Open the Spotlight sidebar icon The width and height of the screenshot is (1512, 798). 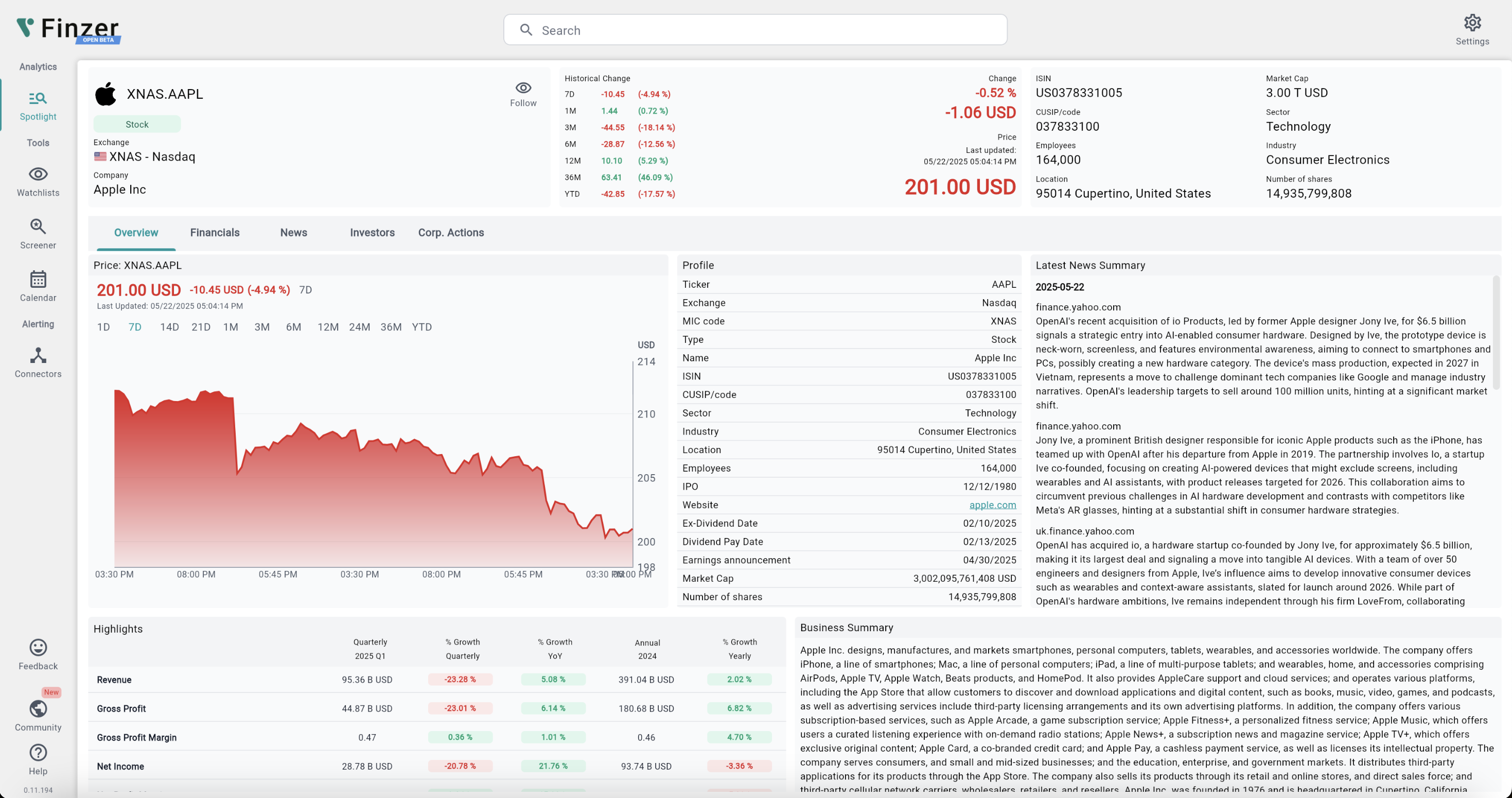point(38,98)
